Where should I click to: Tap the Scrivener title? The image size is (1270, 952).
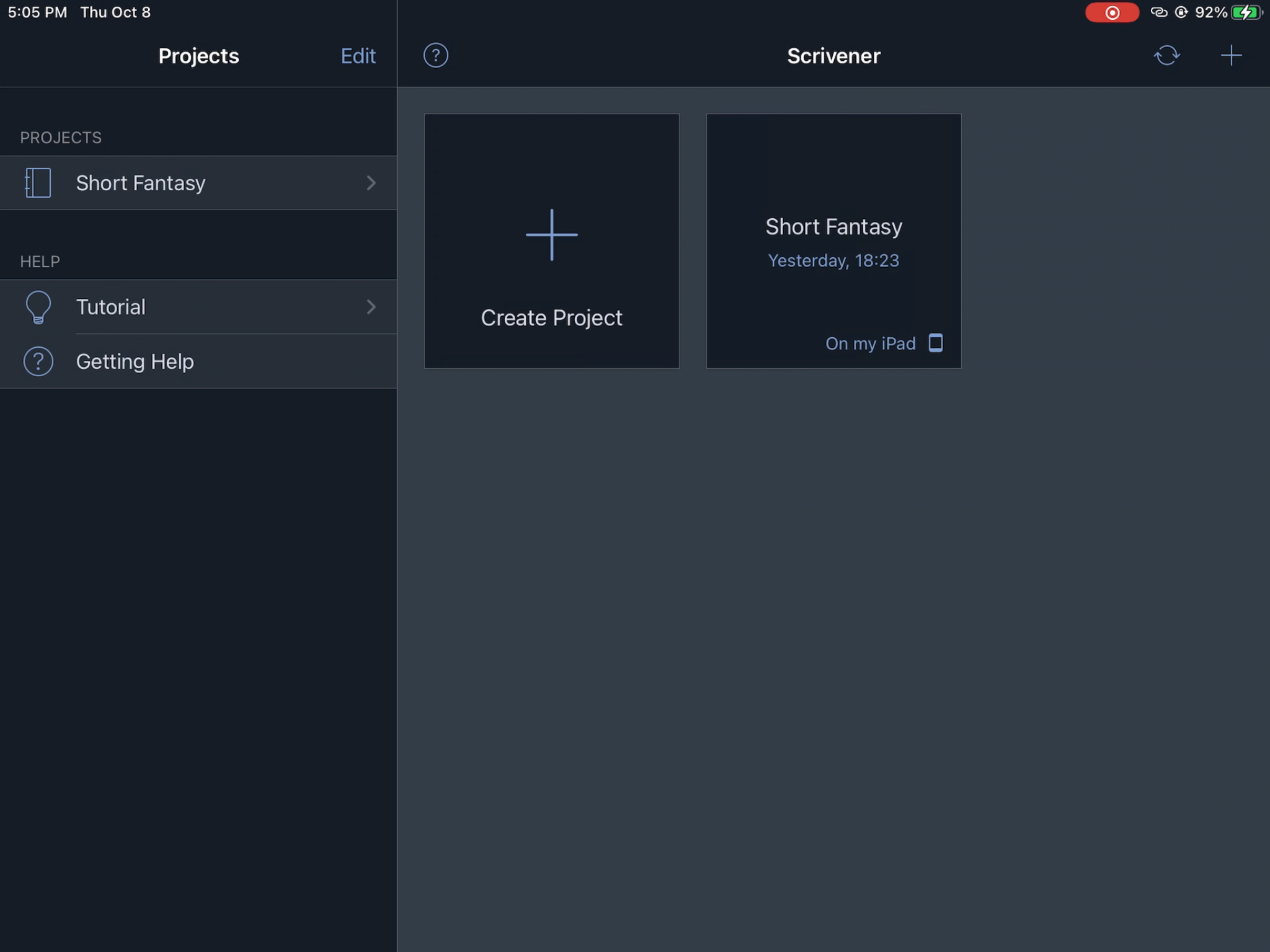point(833,56)
